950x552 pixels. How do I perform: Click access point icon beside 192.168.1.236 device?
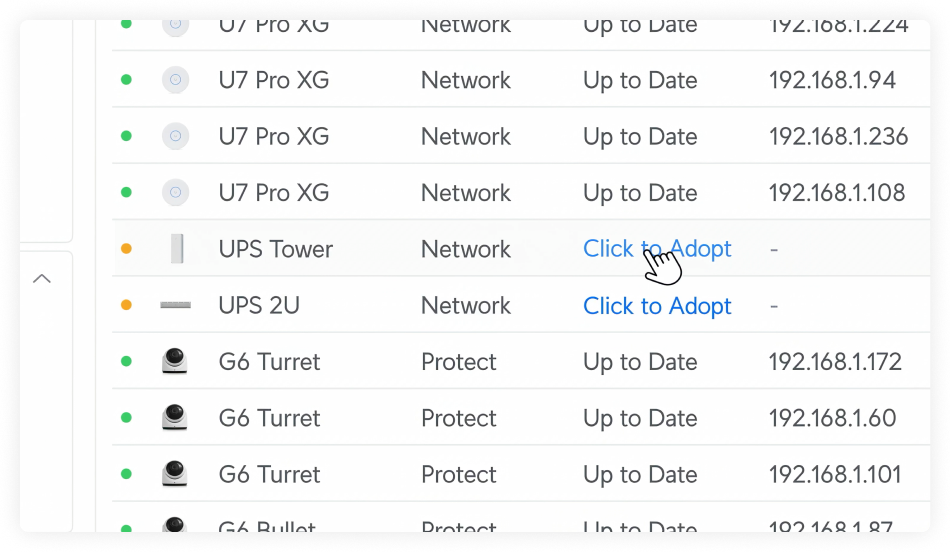(176, 136)
